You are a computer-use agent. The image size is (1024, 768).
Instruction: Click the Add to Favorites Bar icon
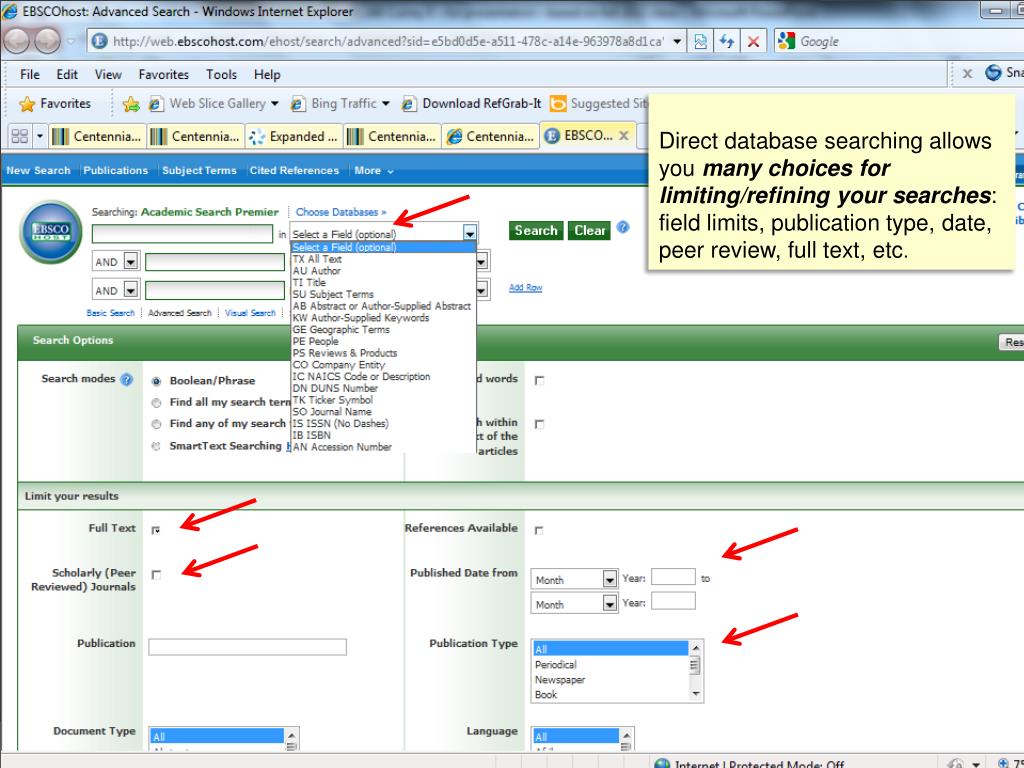(131, 104)
